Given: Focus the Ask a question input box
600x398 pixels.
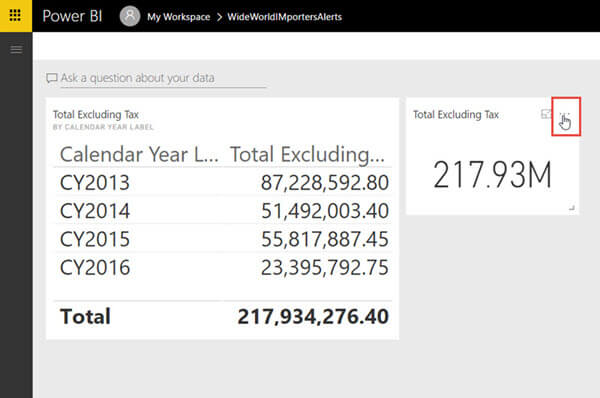Looking at the screenshot, I should (x=163, y=78).
